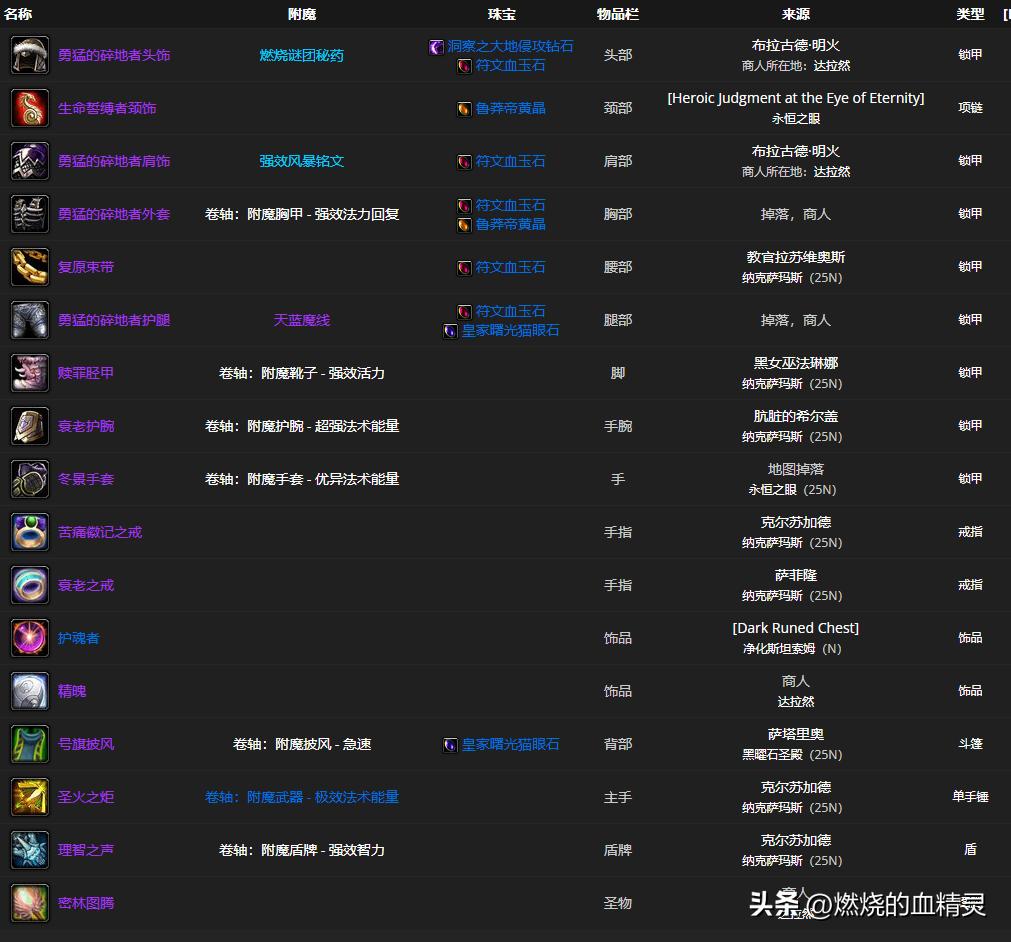
Task: Click the 圣火之炬 mace icon
Action: (x=29, y=797)
